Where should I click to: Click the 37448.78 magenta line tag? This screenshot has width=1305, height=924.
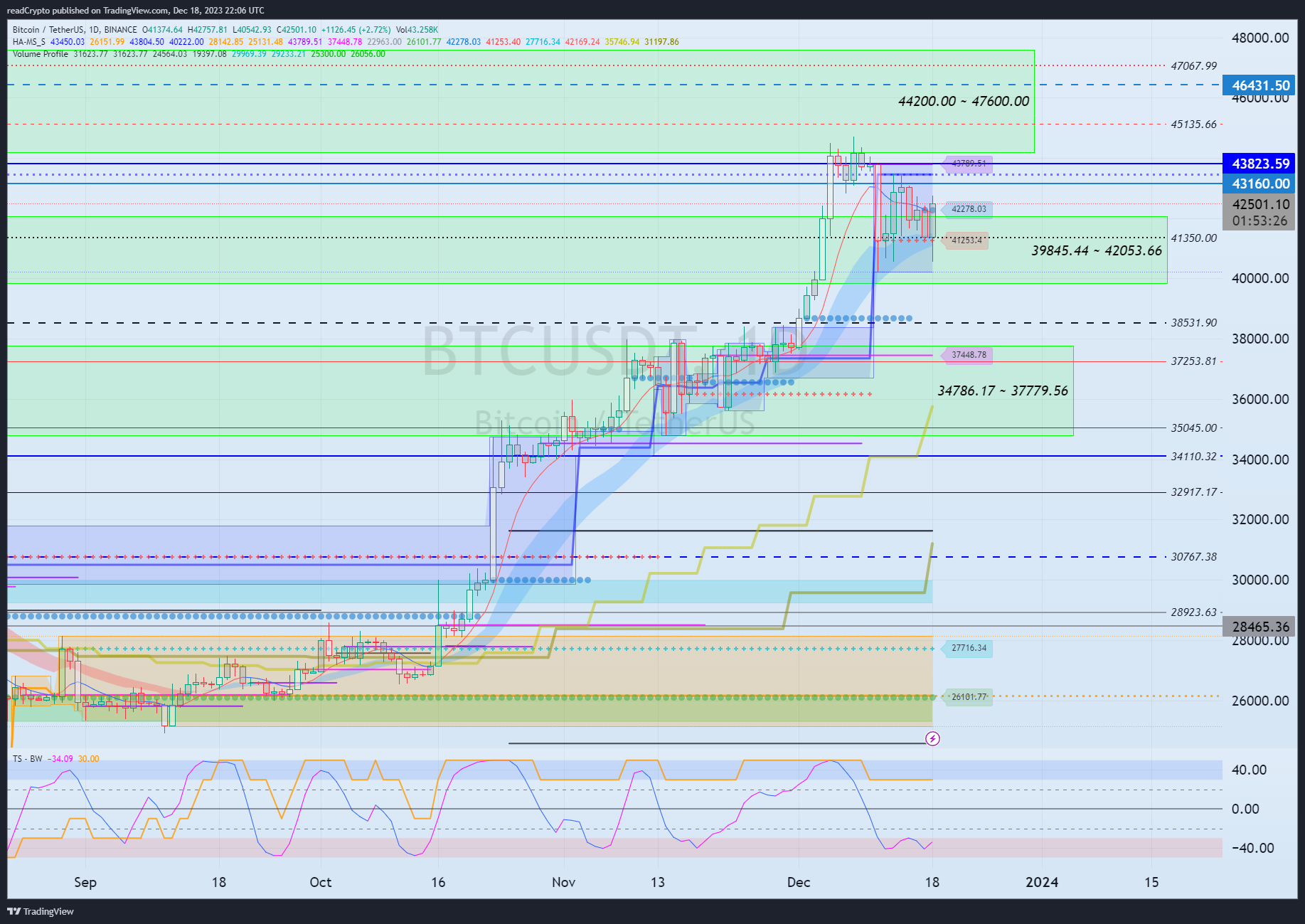tap(967, 355)
